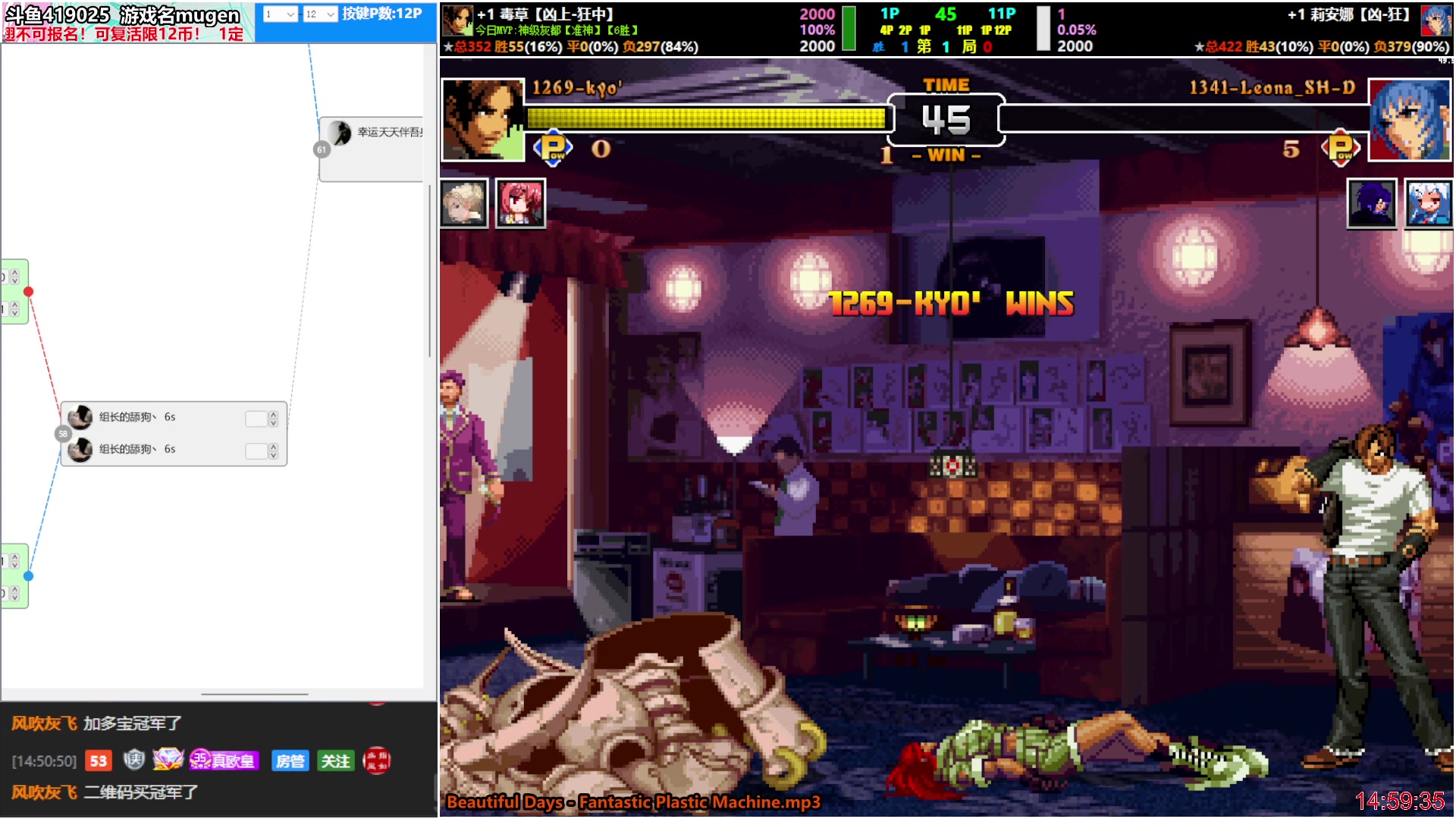
Task: Select second 组长的舔狗、6s player avatar
Action: pos(80,450)
